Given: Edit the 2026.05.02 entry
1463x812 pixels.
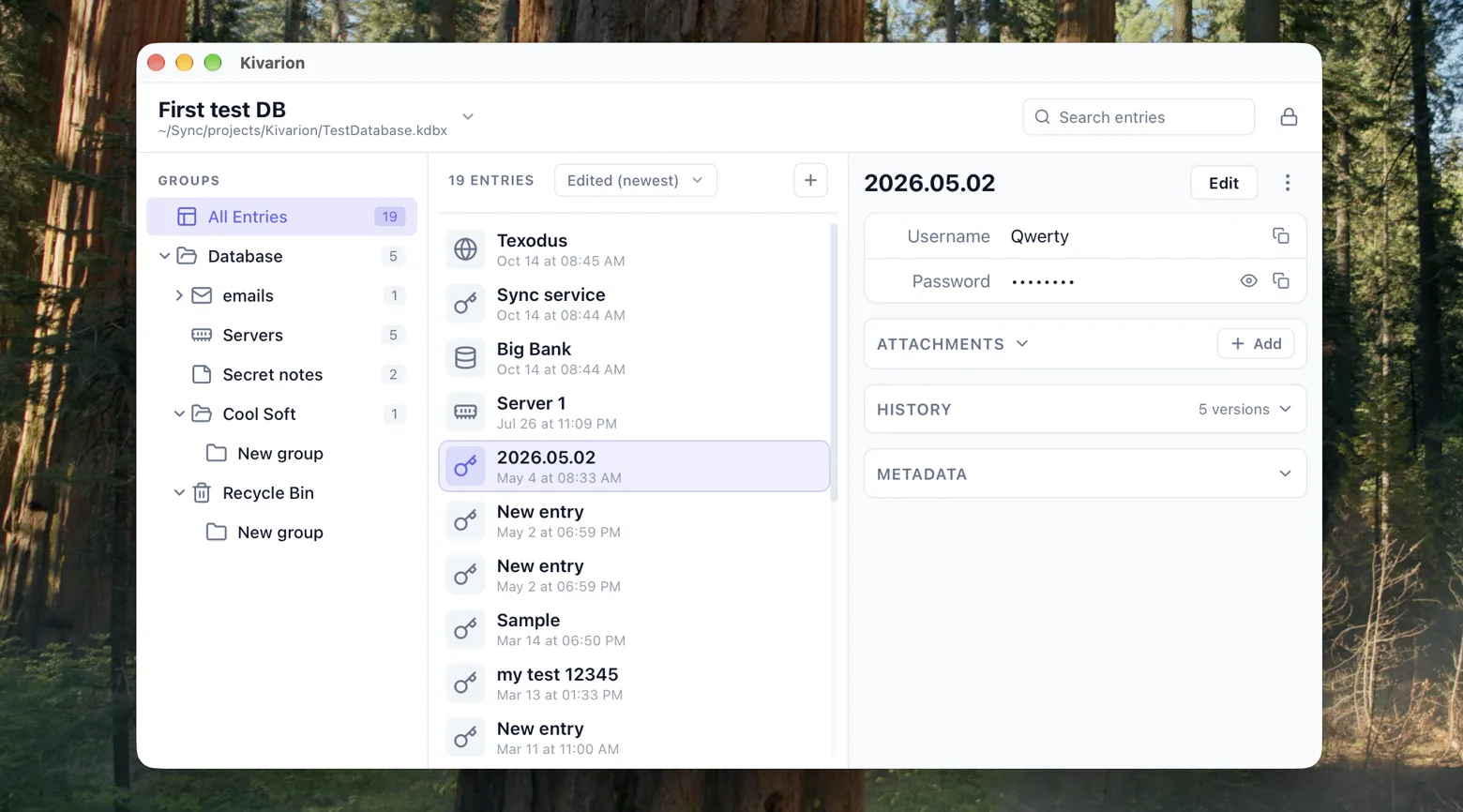Looking at the screenshot, I should pyautogui.click(x=1223, y=183).
